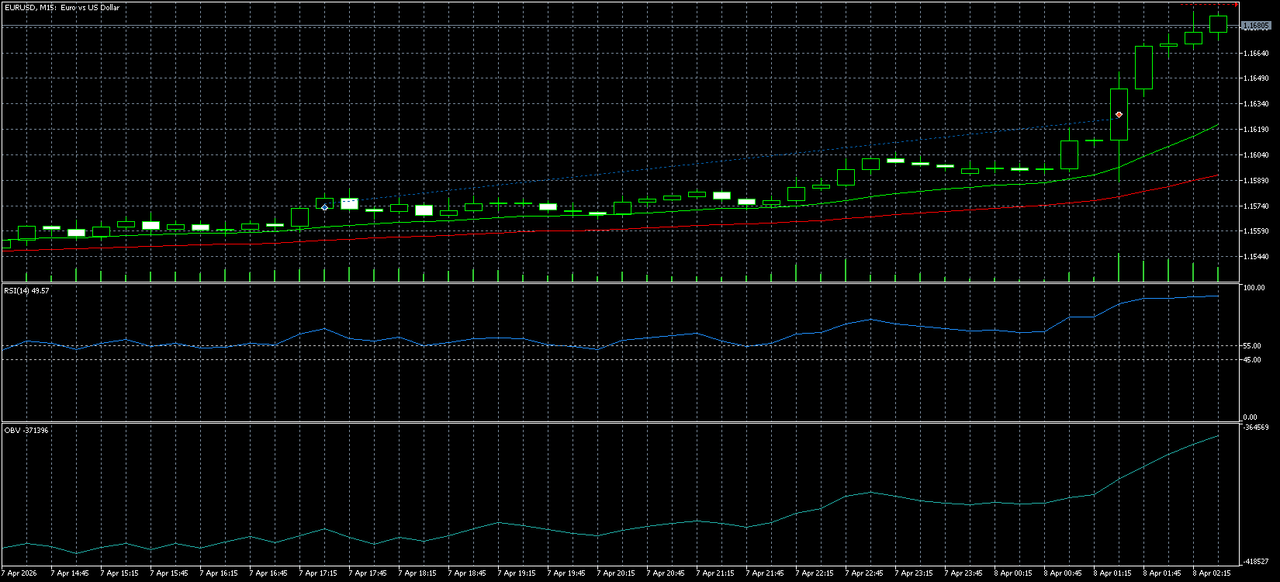Click price axis value 1.16190

[x=1256, y=130]
